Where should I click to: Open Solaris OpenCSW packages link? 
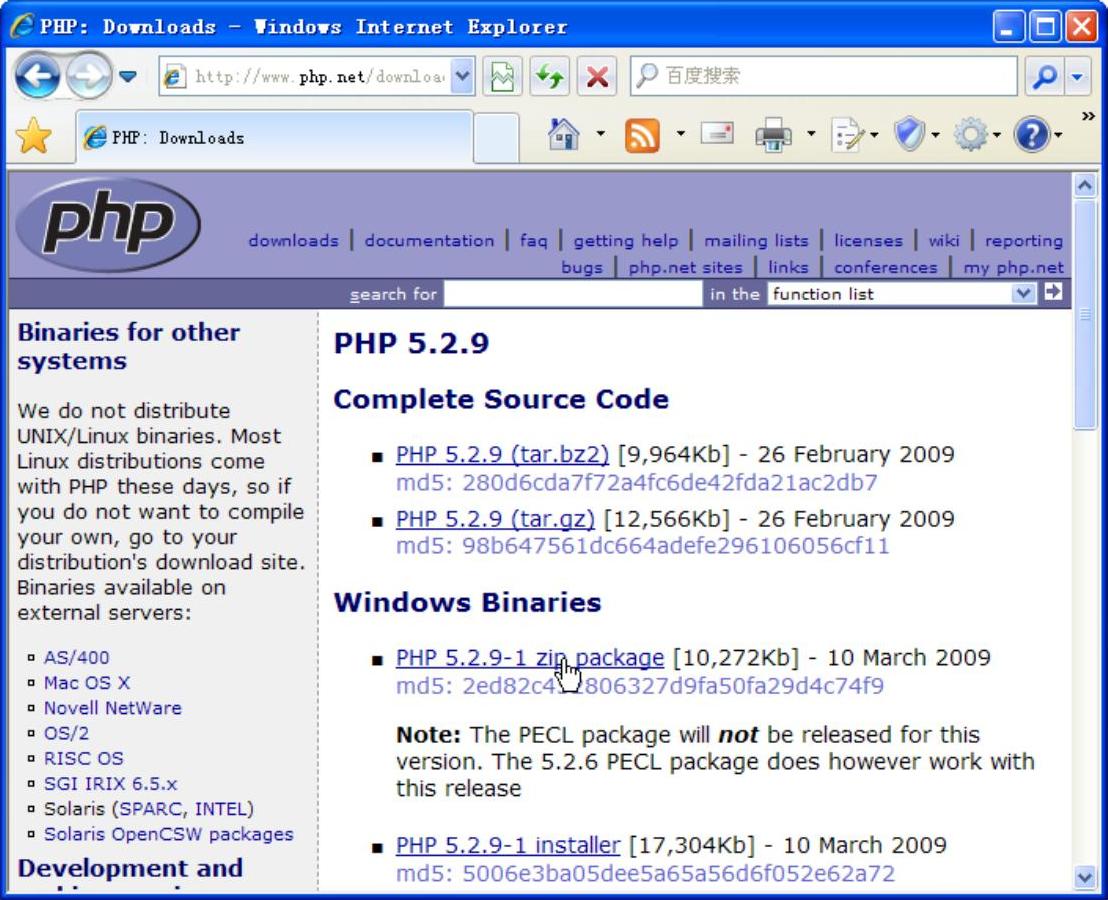168,834
